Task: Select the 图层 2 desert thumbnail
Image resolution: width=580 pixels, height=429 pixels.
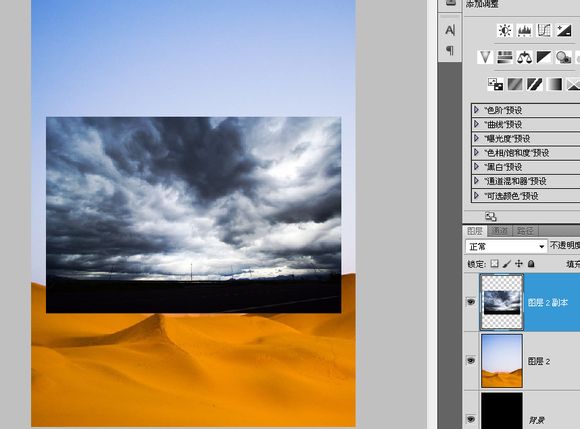Action: click(502, 361)
